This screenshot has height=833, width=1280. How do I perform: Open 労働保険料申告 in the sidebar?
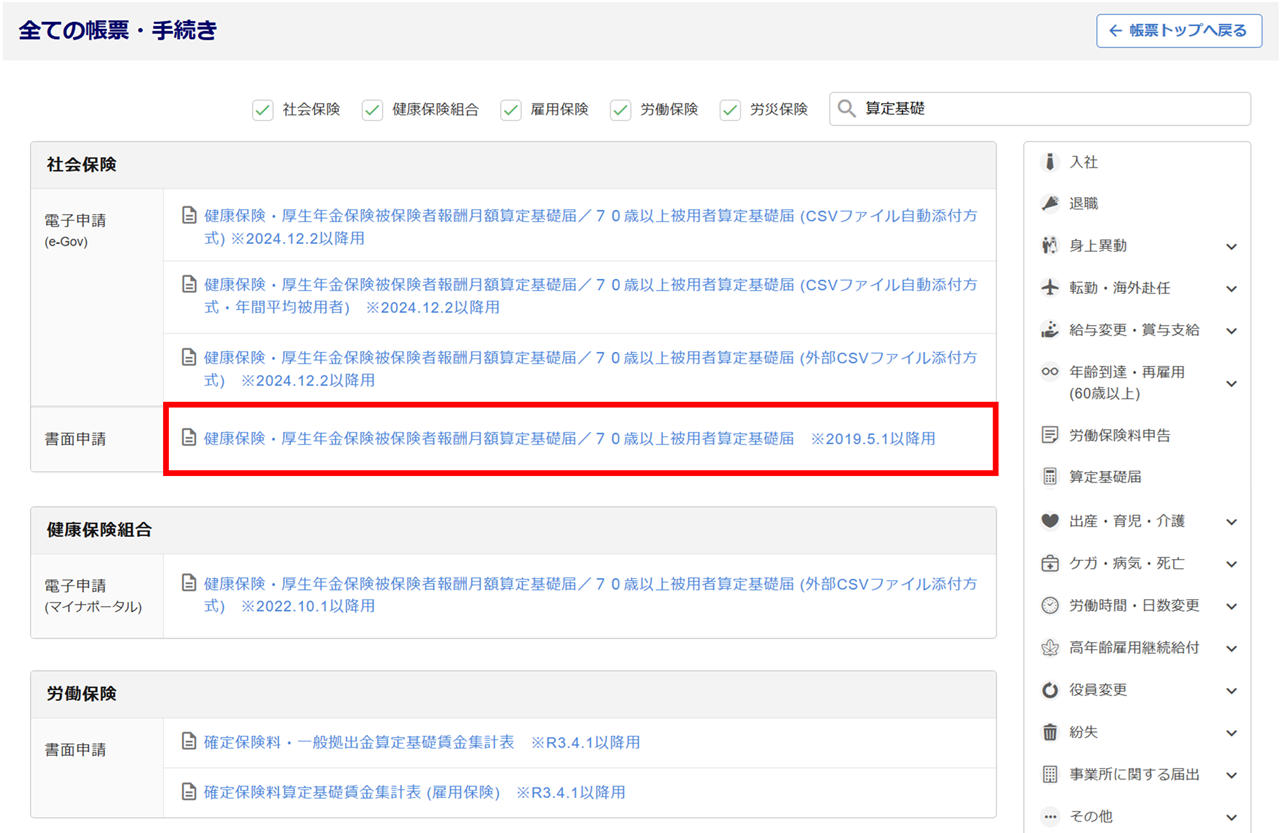pyautogui.click(x=1119, y=435)
